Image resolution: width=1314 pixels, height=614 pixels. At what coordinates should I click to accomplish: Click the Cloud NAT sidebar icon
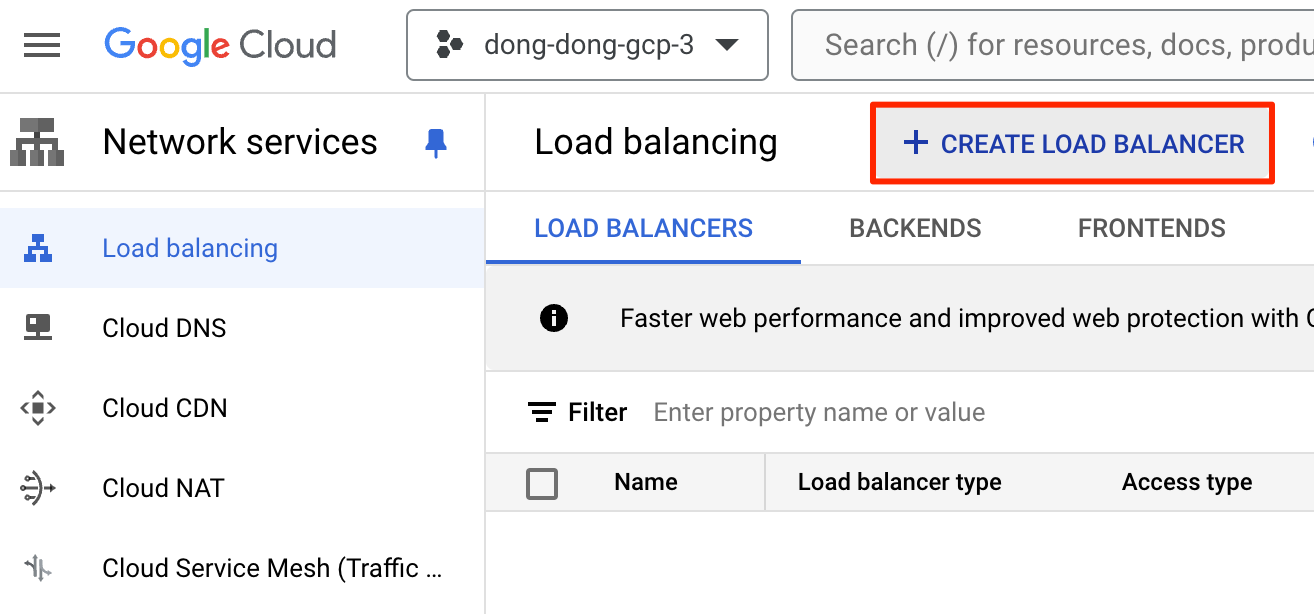click(x=38, y=488)
